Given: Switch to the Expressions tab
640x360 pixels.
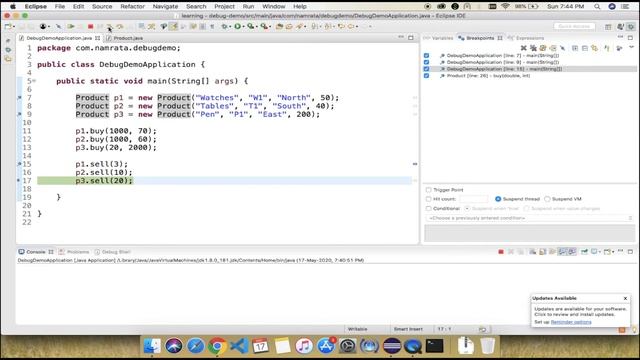Looking at the screenshot, I should point(526,38).
